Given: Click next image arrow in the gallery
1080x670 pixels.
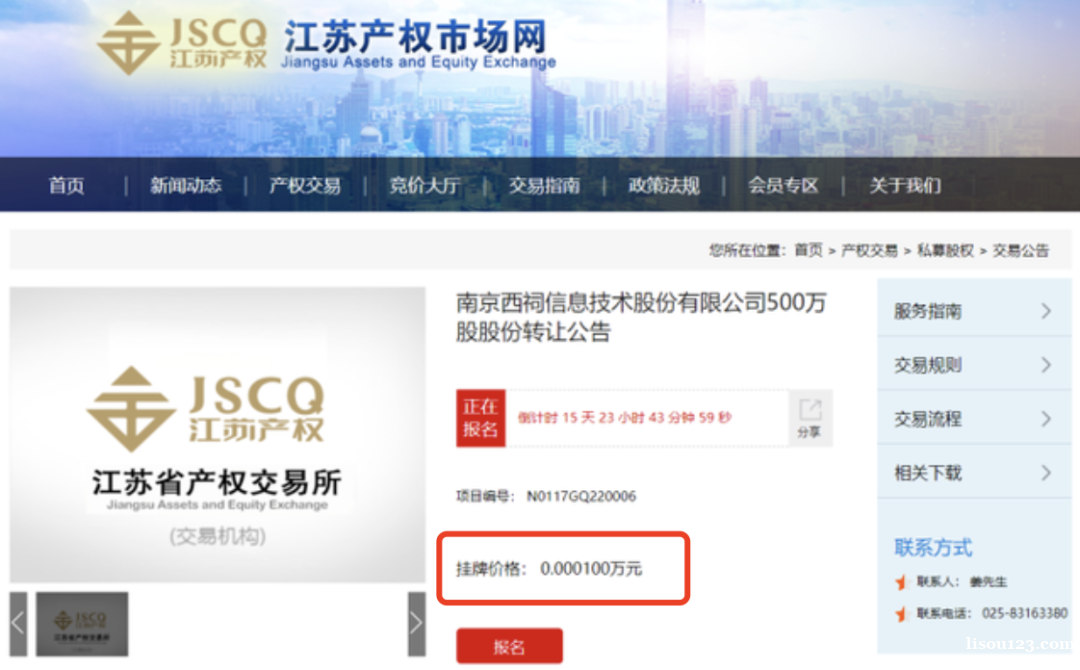Looking at the screenshot, I should coord(416,624).
